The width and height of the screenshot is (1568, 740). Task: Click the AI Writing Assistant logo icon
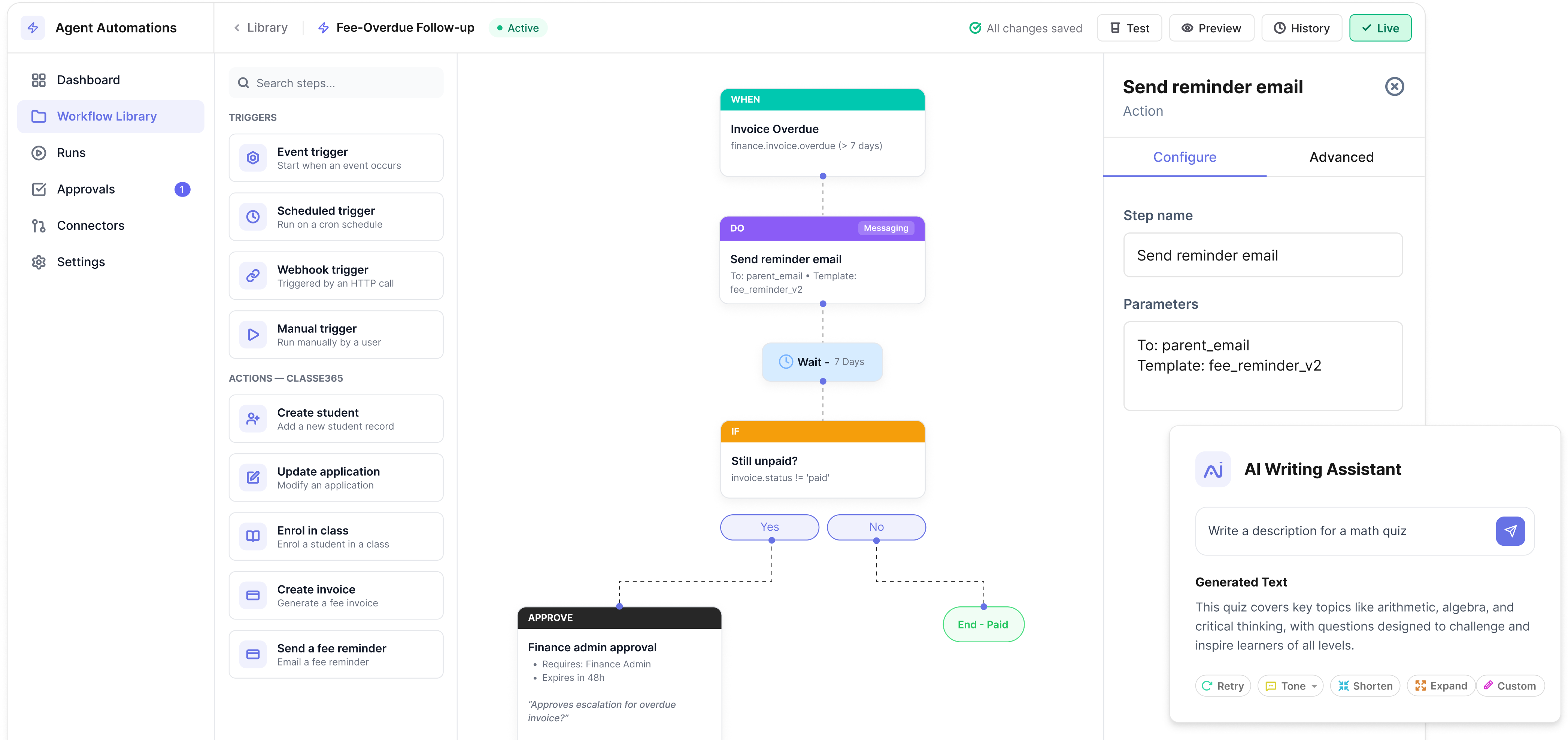(x=1213, y=469)
